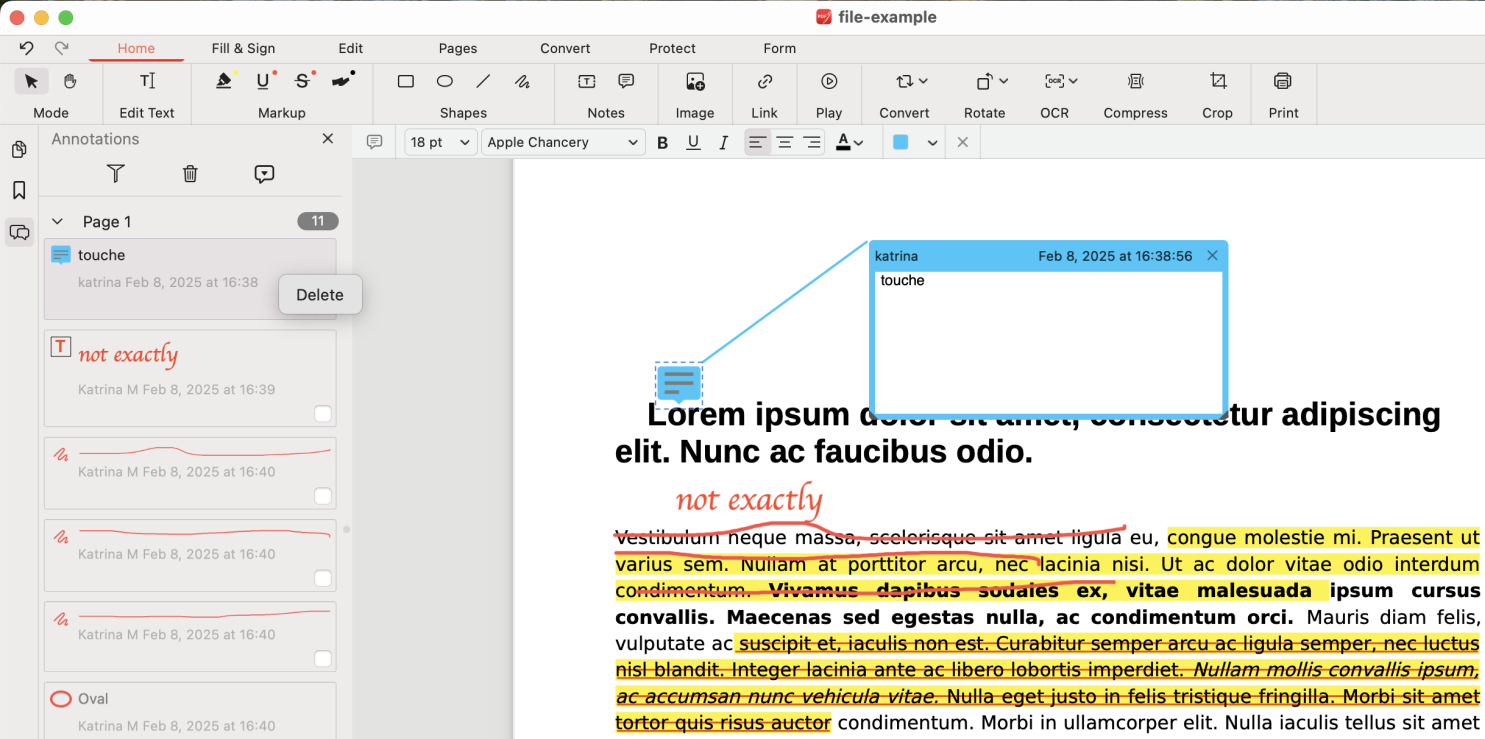Image resolution: width=1485 pixels, height=739 pixels.
Task: Open the annotations filter
Action: [116, 174]
